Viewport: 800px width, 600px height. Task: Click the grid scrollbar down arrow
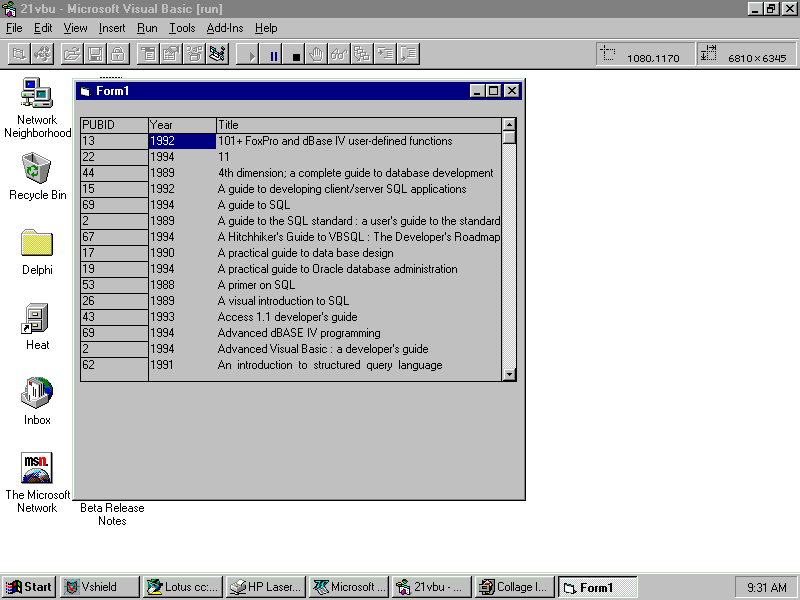coord(509,374)
